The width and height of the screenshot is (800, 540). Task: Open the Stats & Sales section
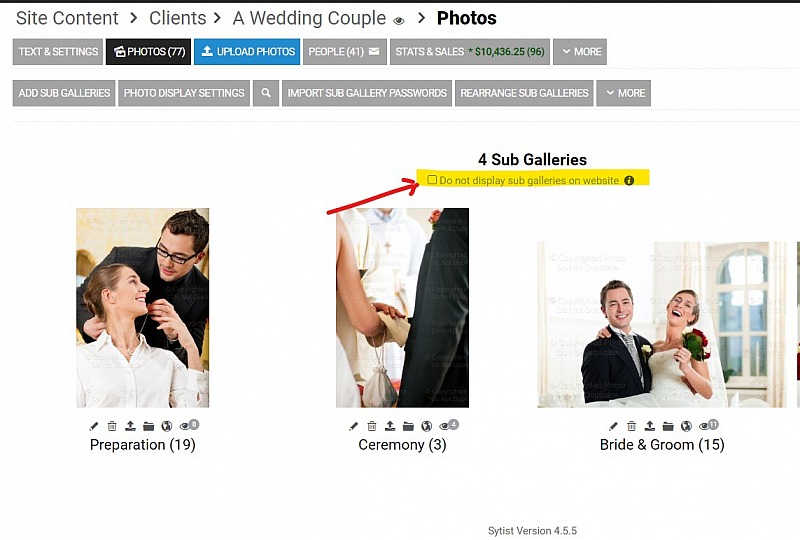pyautogui.click(x=470, y=52)
